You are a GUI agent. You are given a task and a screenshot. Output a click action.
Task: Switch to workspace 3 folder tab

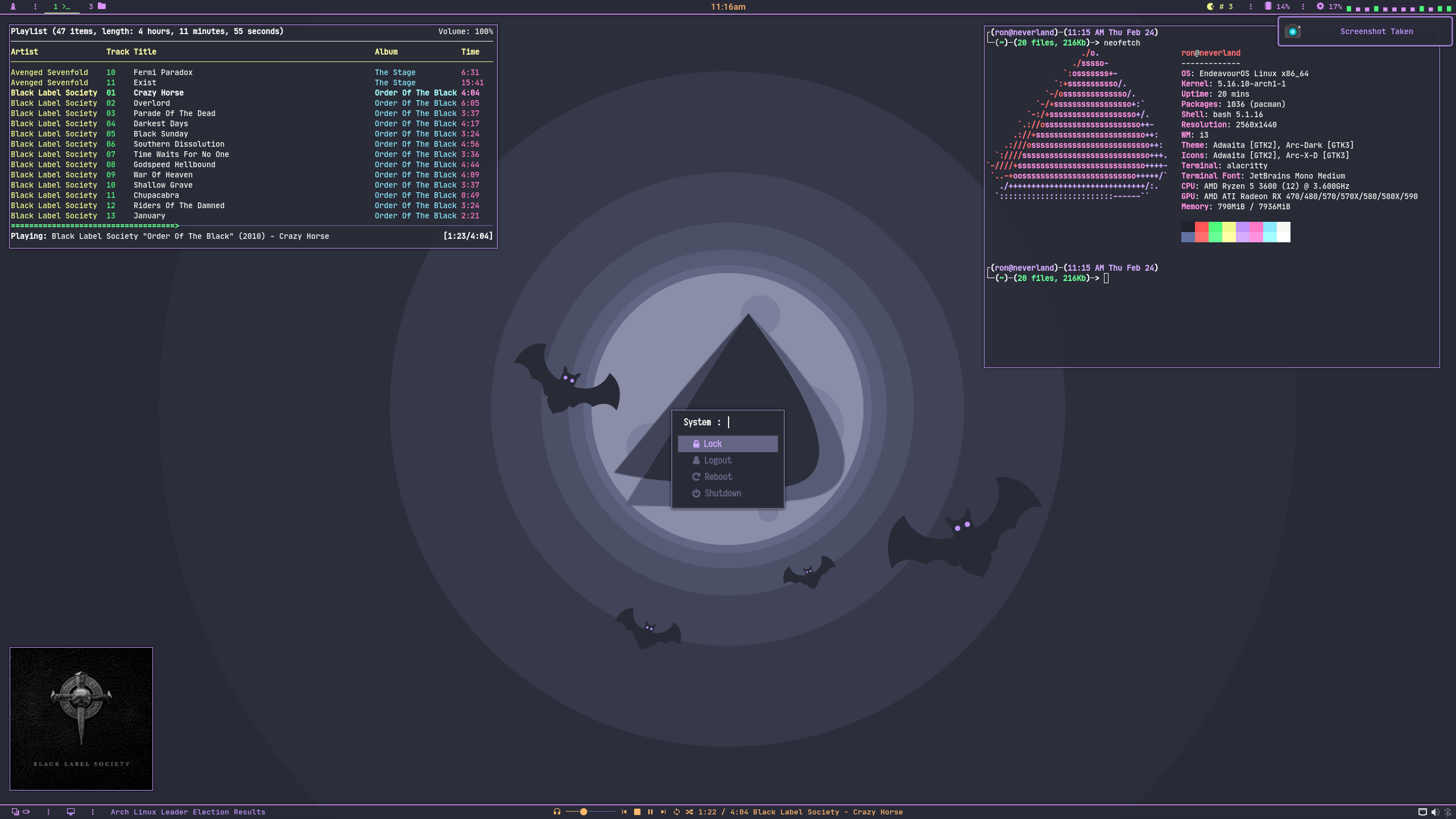(97, 7)
